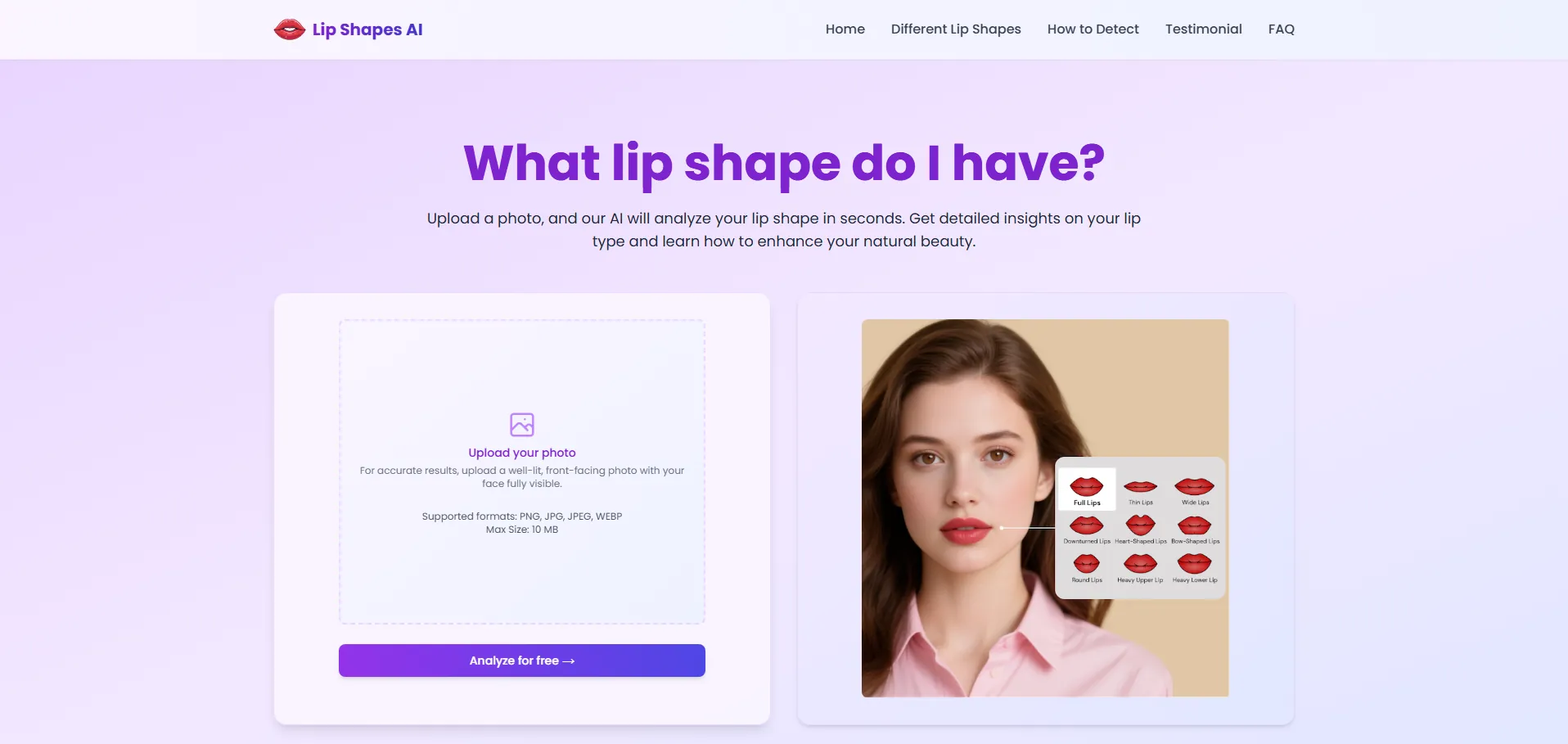This screenshot has width=1568, height=744.
Task: Select the Heavy Upper Lip icon
Action: click(x=1140, y=564)
